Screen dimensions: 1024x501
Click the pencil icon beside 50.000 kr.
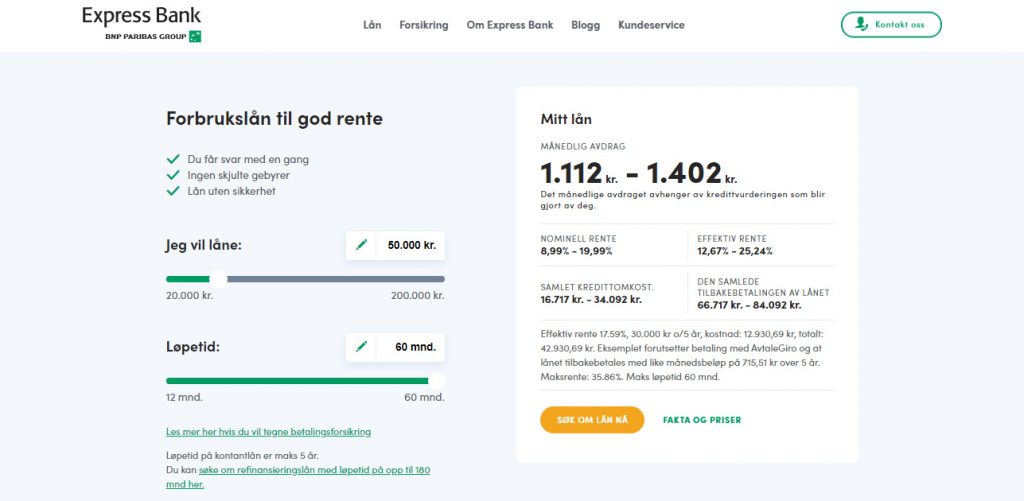tap(361, 245)
